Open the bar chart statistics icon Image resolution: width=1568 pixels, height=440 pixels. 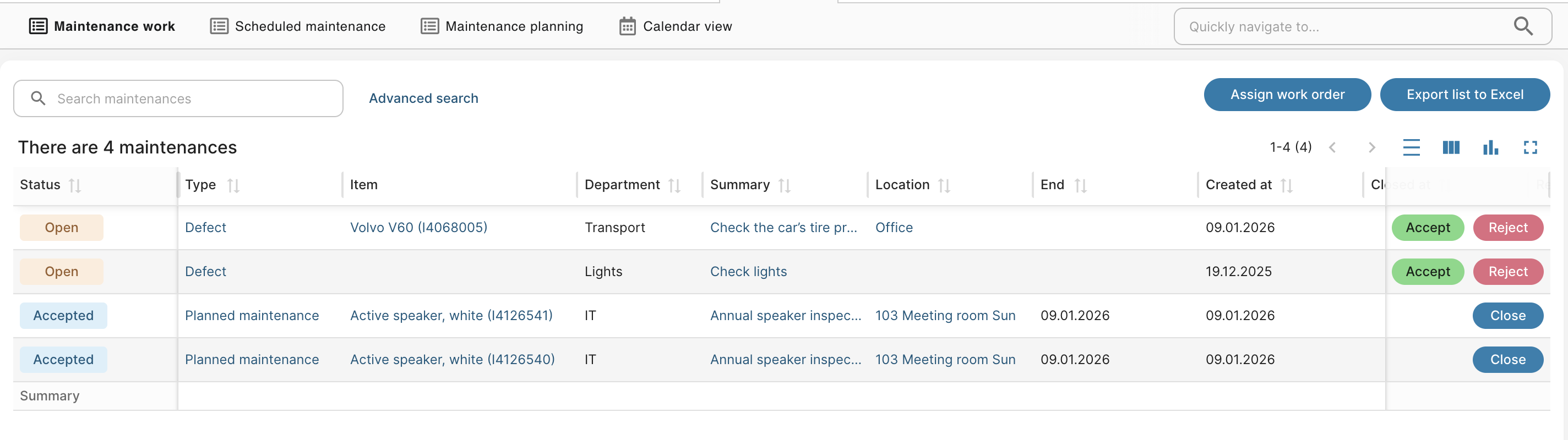[x=1491, y=148]
